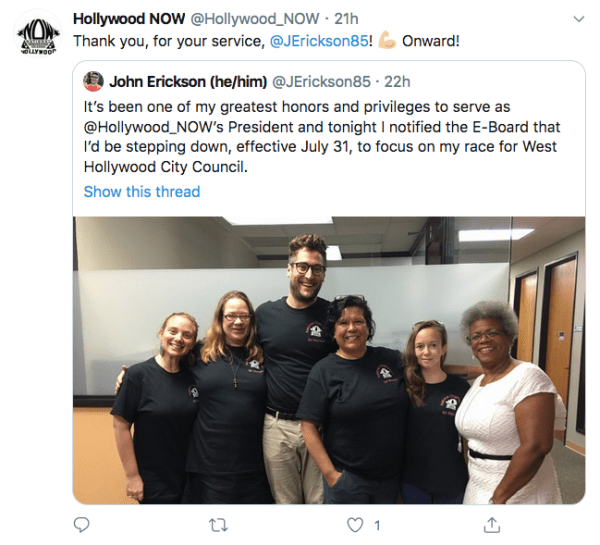Click the flexed bicep emoji

tap(387, 41)
